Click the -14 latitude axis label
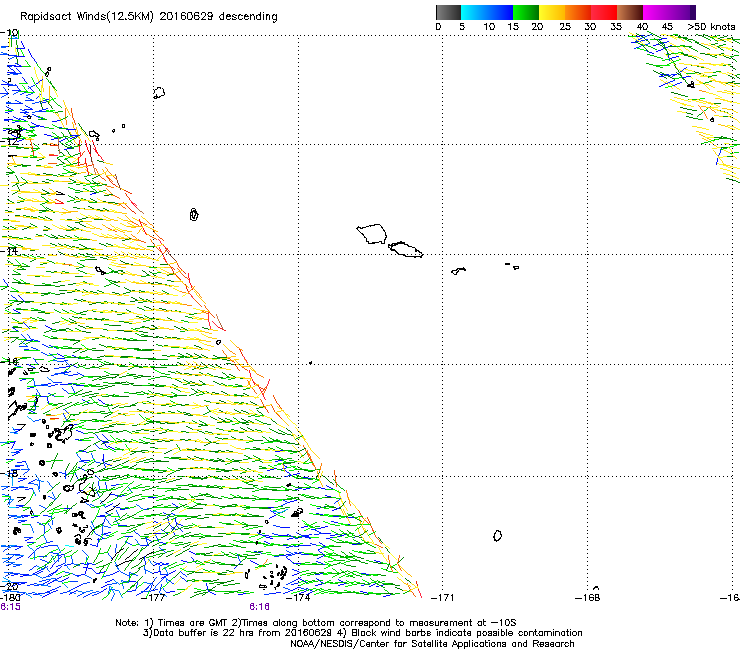 click(x=10, y=251)
